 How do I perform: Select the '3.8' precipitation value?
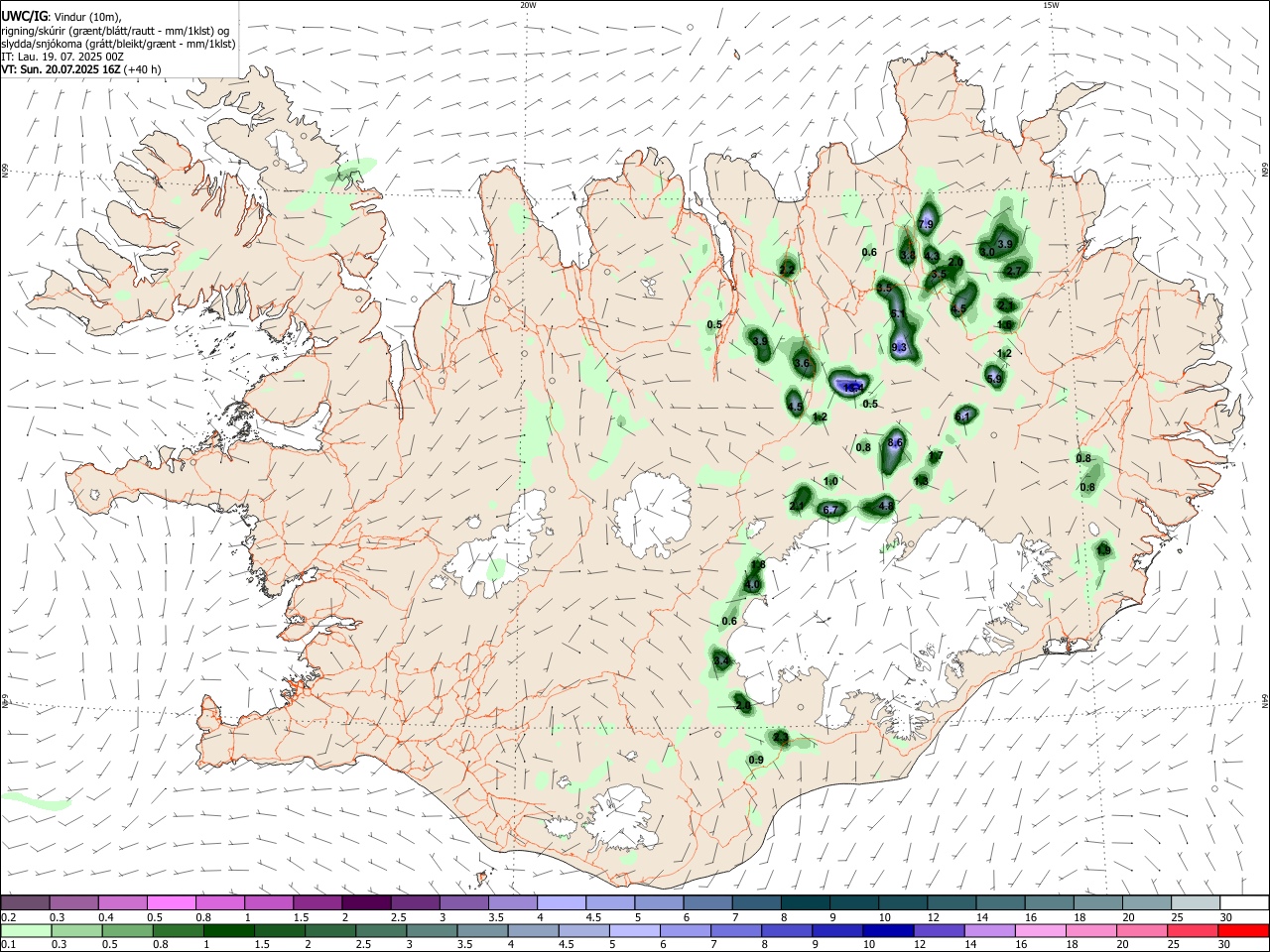click(908, 255)
